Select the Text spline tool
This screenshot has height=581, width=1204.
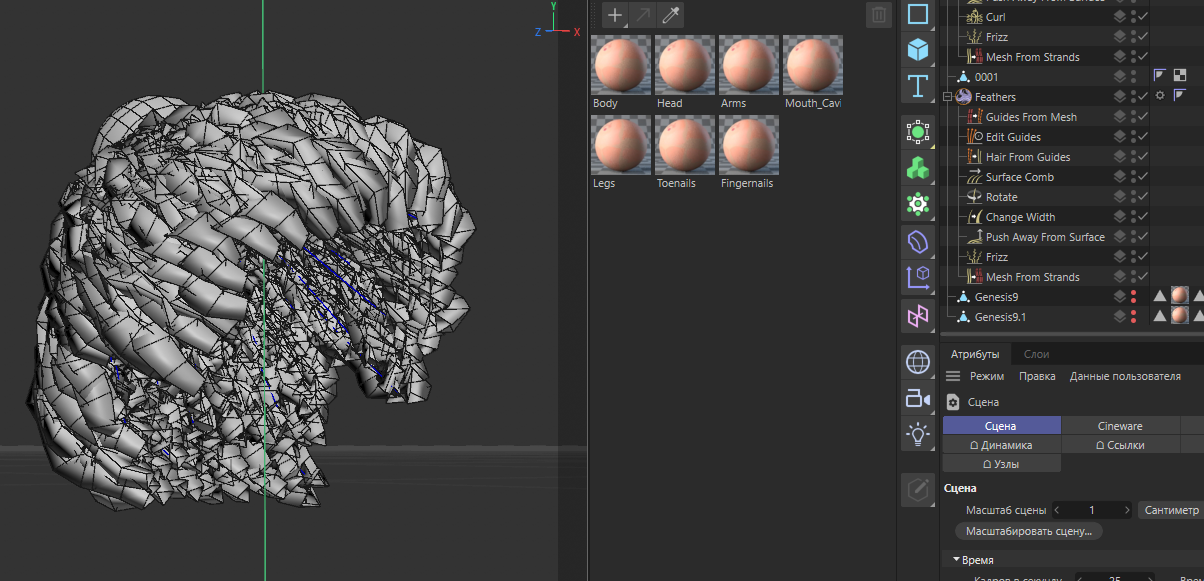(917, 84)
